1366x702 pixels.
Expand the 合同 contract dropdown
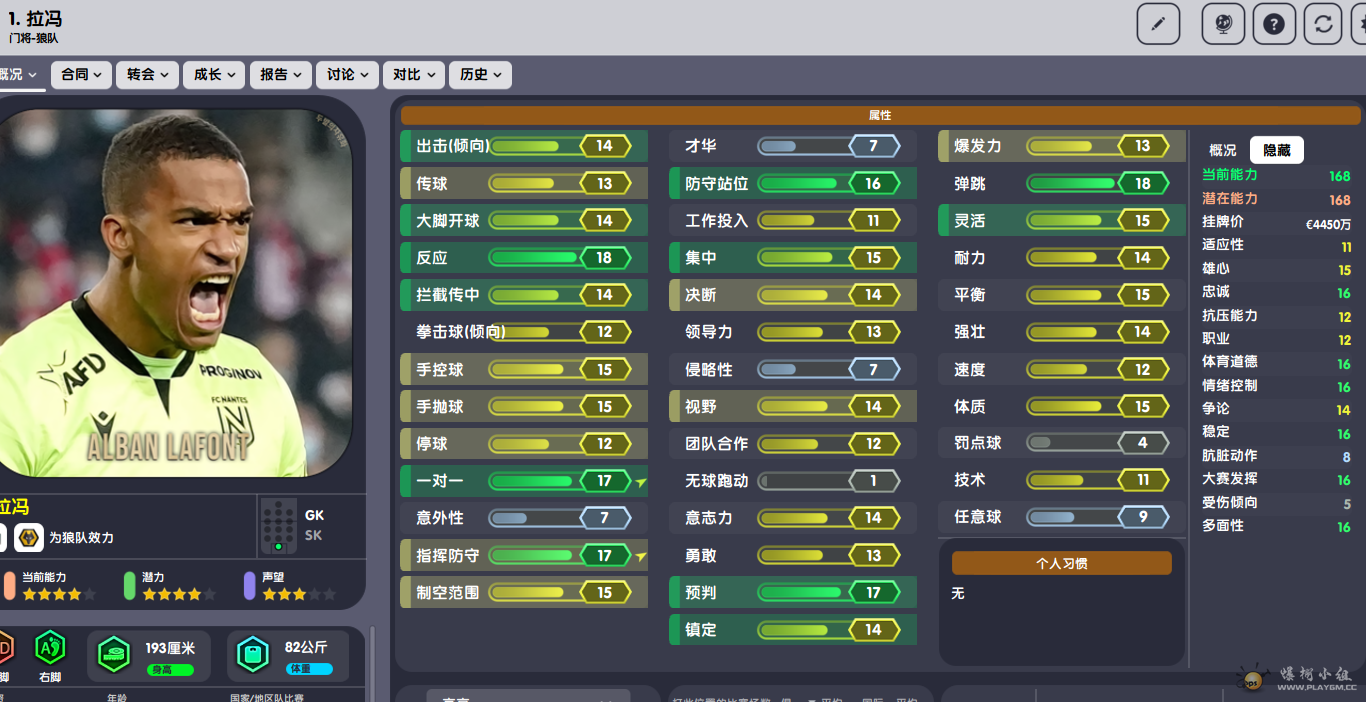[x=81, y=75]
